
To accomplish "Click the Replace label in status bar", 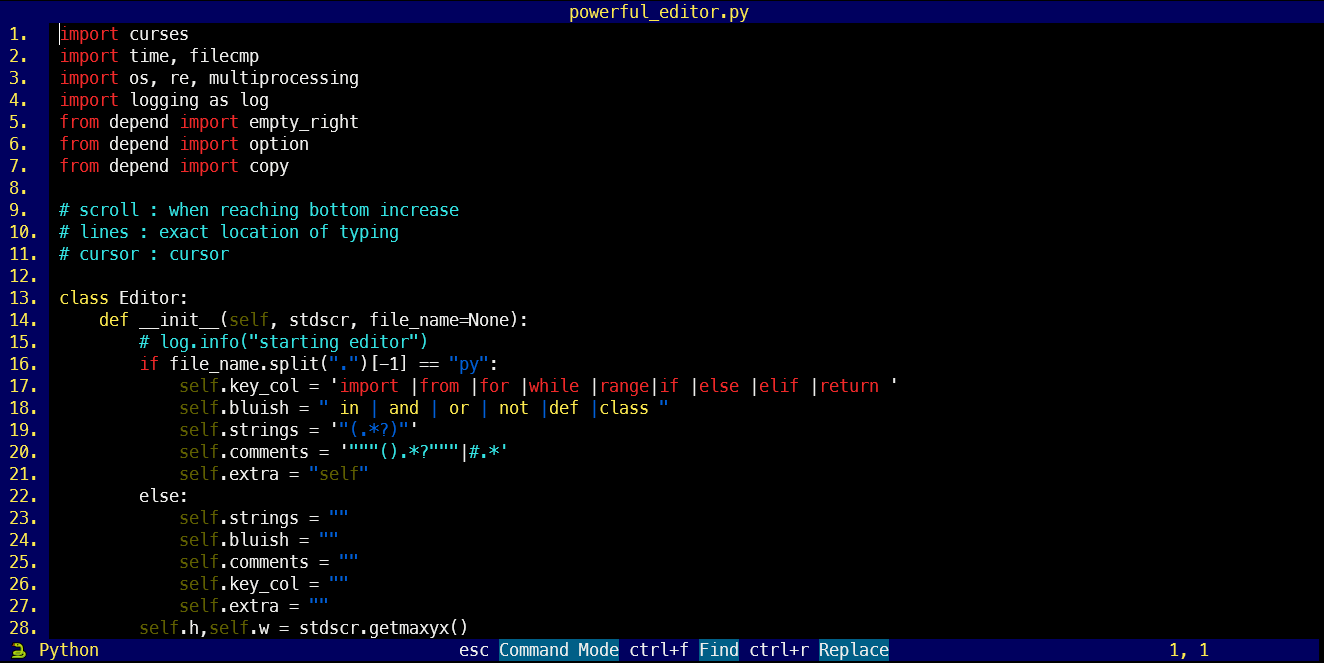I will pyautogui.click(x=854, y=650).
